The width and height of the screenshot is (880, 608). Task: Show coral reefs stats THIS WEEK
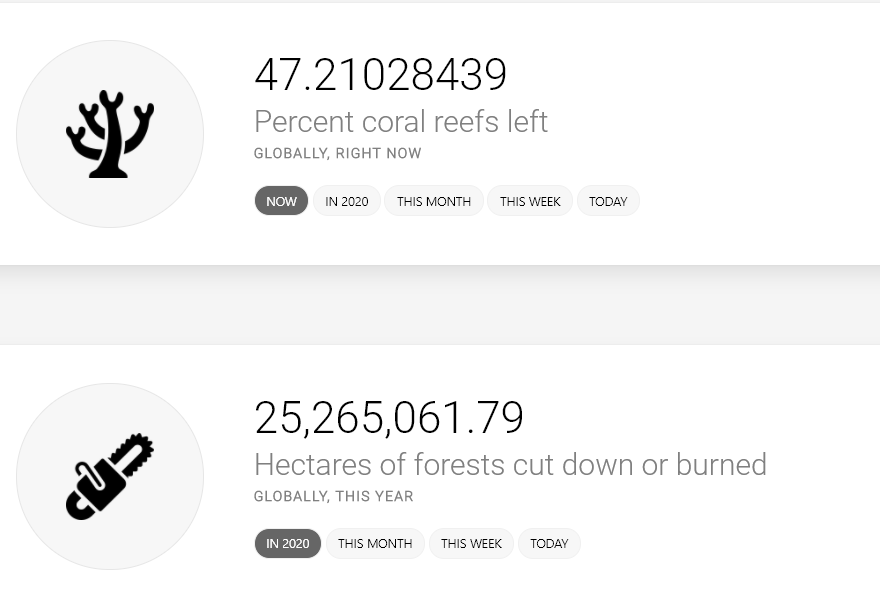click(x=530, y=201)
